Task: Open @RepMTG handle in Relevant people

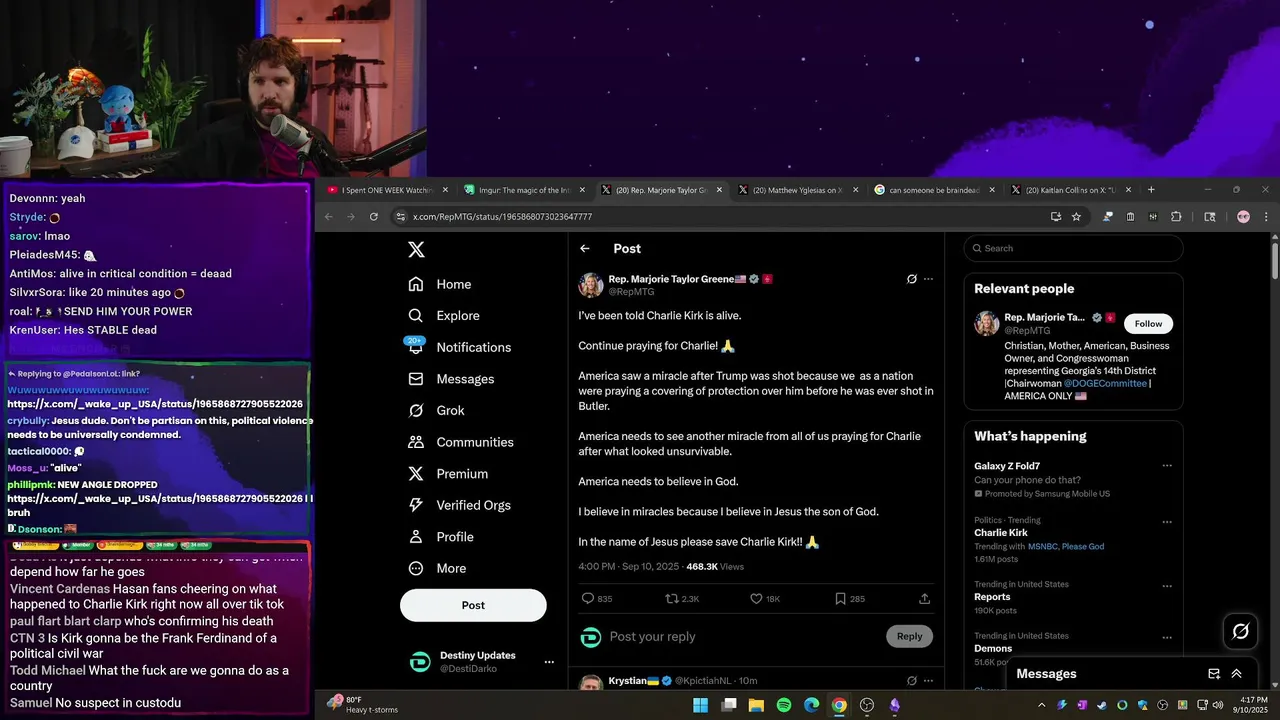Action: (1027, 330)
